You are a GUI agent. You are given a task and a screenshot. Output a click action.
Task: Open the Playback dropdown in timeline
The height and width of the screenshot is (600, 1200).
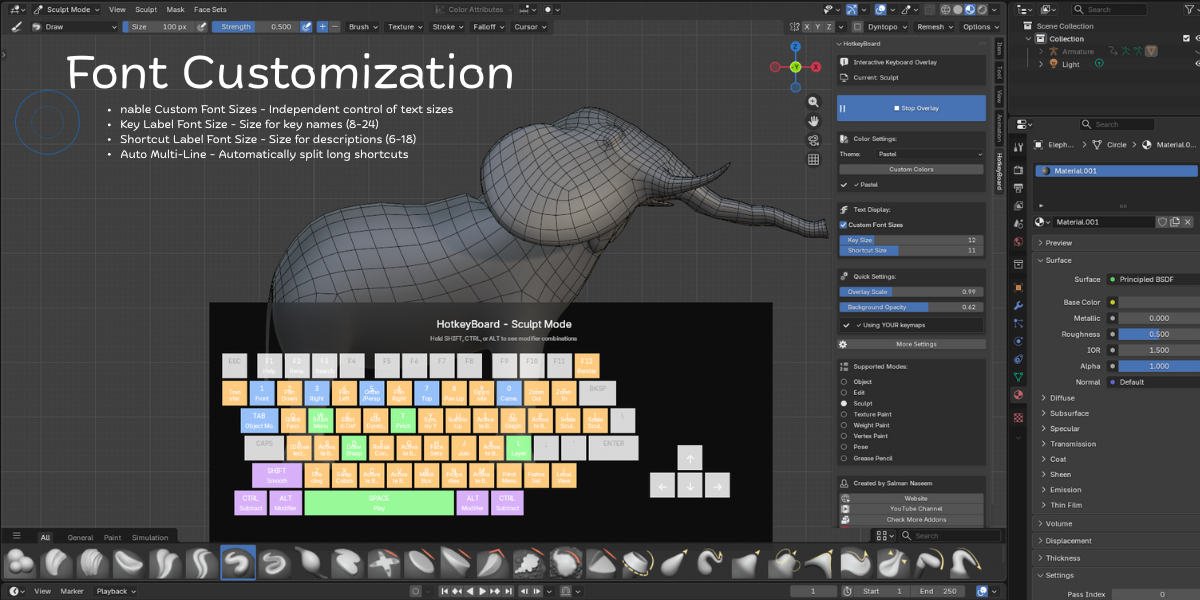(x=116, y=591)
